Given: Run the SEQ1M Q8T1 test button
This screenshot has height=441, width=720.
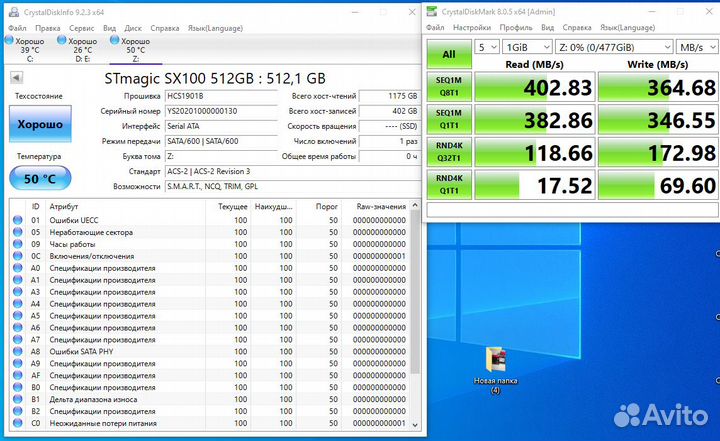Looking at the screenshot, I should tap(449, 86).
